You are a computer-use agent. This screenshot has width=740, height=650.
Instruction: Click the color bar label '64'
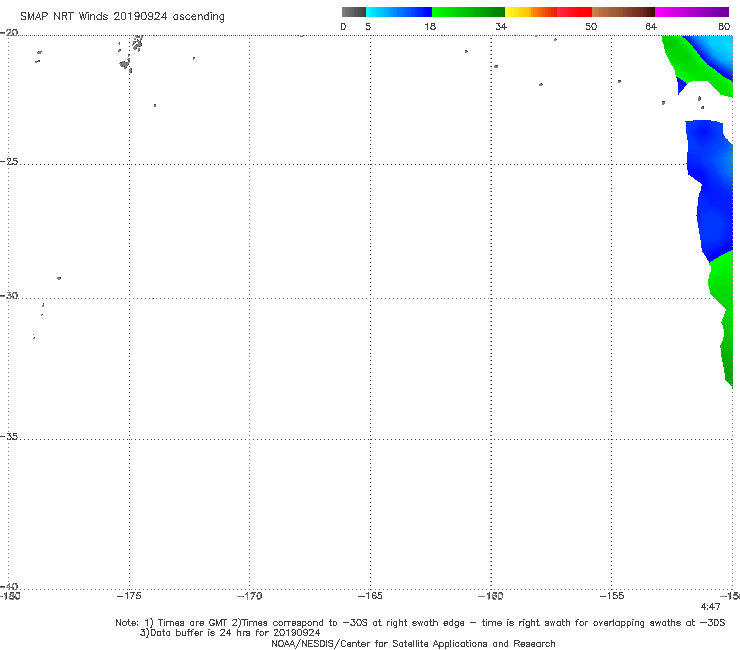651,26
